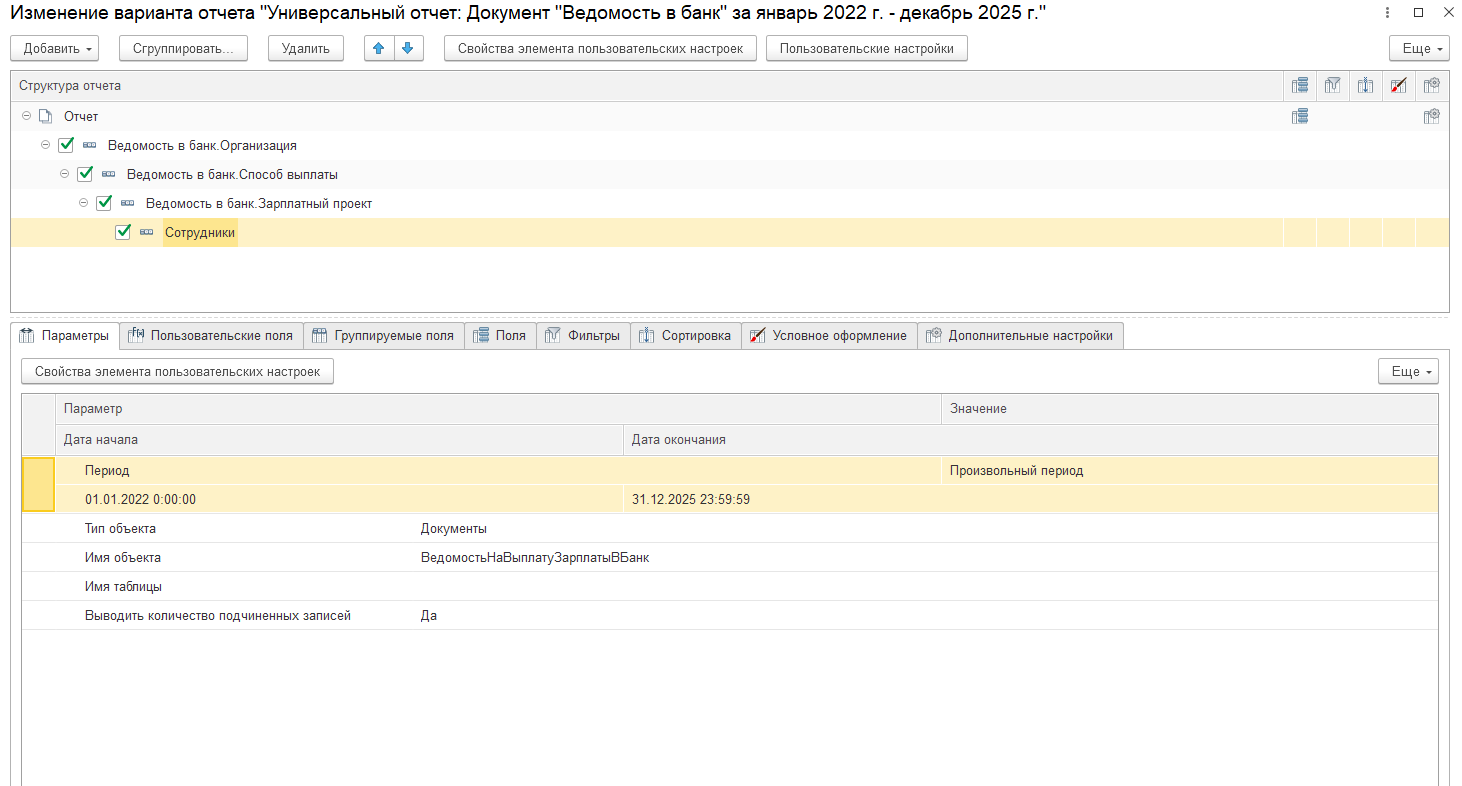Collapse the Отчет root tree node
Viewport: 1462px width, 786px height.
(x=26, y=116)
